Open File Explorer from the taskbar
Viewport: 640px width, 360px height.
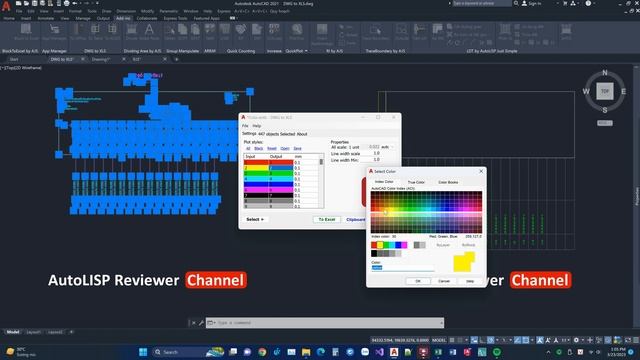coord(306,352)
